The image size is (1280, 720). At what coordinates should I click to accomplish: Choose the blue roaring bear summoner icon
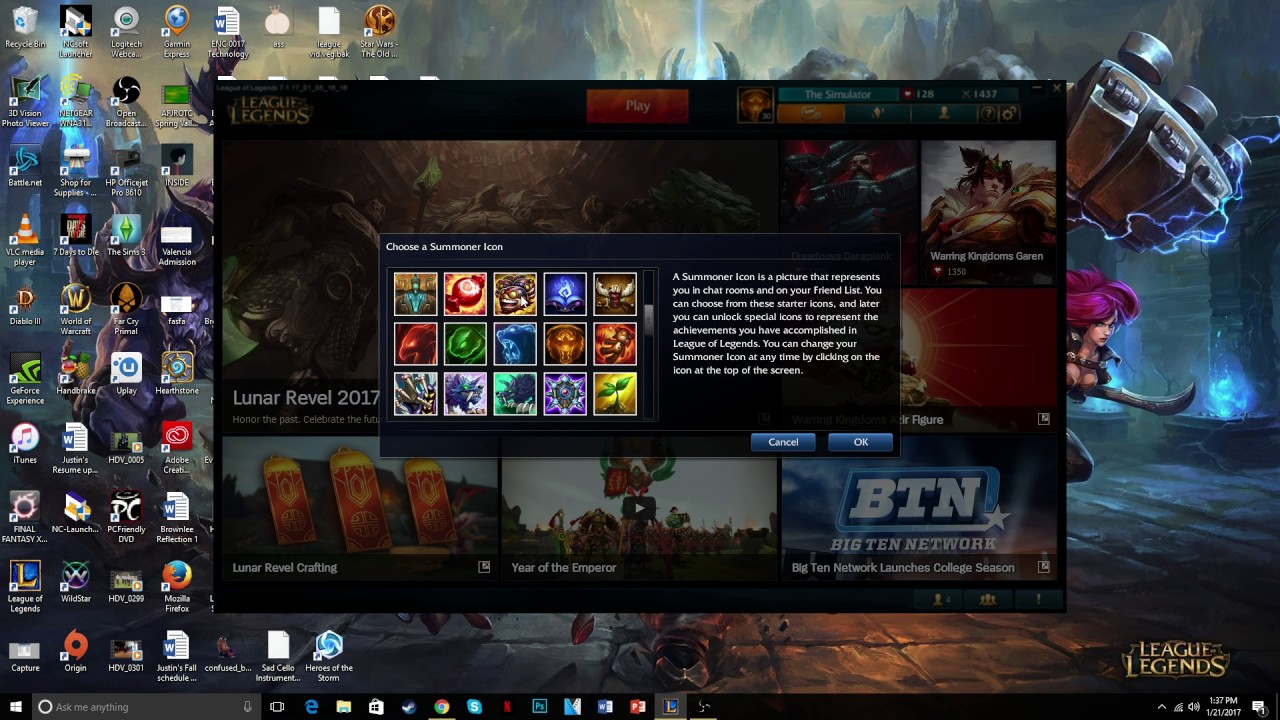click(x=515, y=344)
